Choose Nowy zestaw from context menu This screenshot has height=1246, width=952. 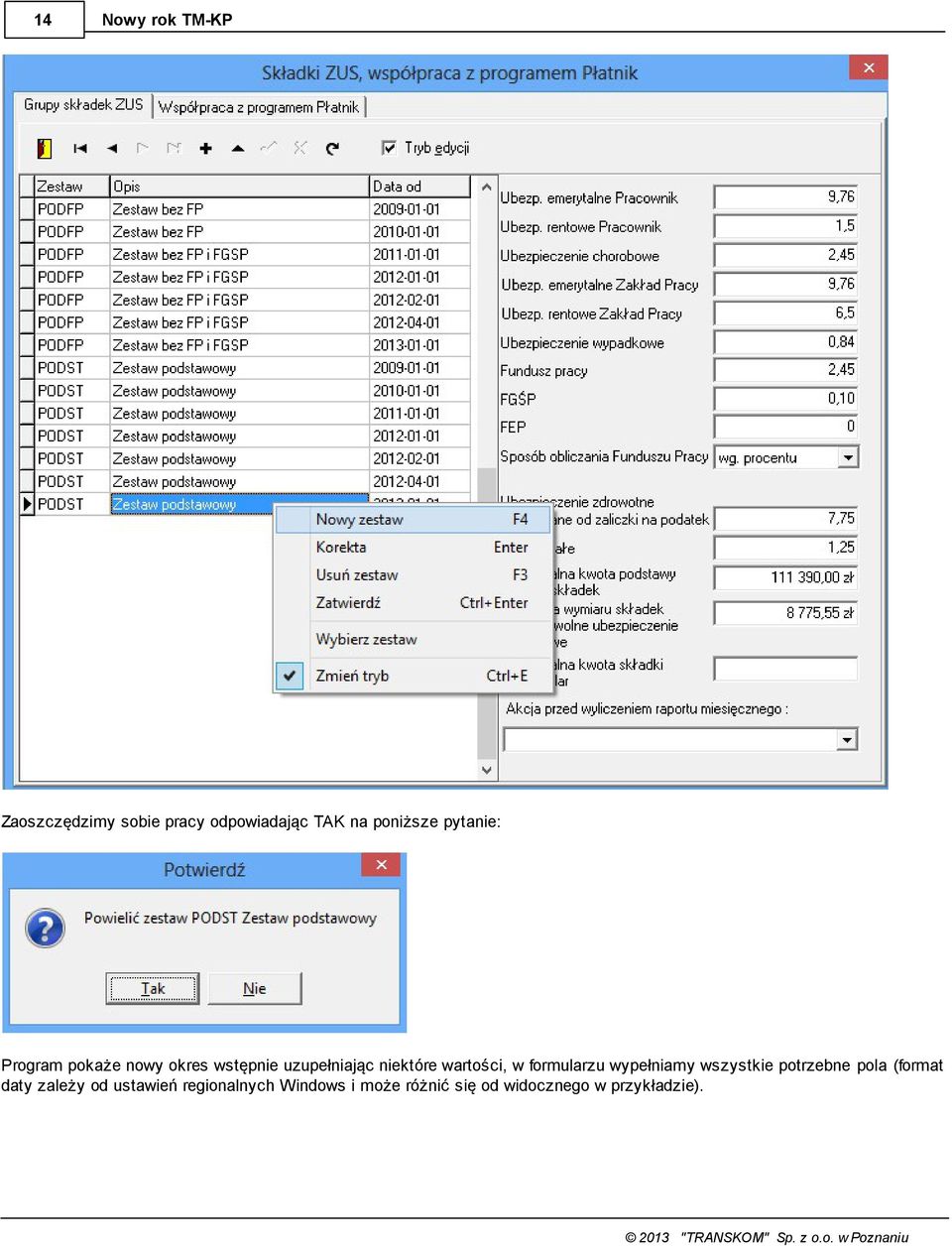click(413, 519)
